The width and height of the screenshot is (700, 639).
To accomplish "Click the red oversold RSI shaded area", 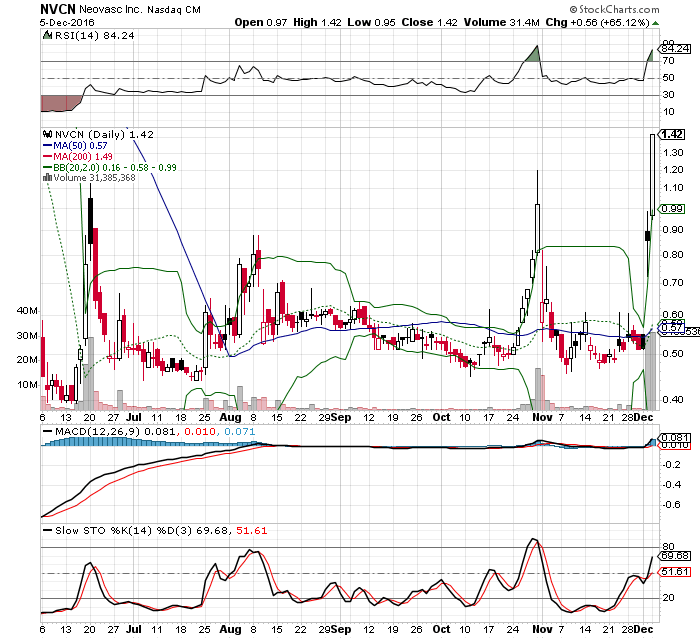I will 58,102.
